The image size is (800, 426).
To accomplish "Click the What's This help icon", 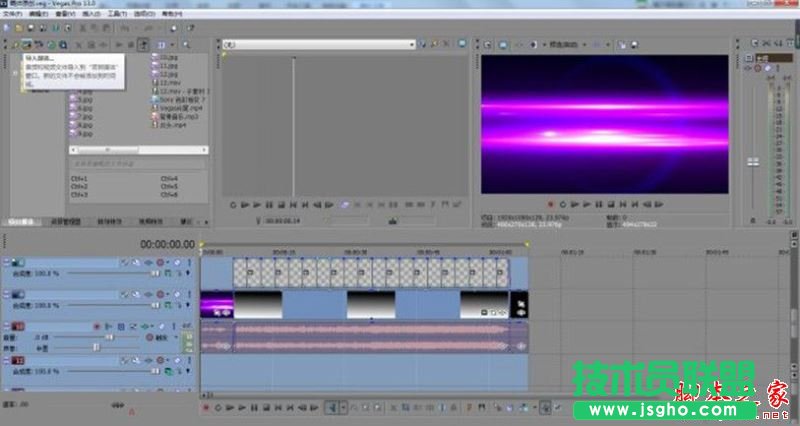I will click(x=190, y=29).
